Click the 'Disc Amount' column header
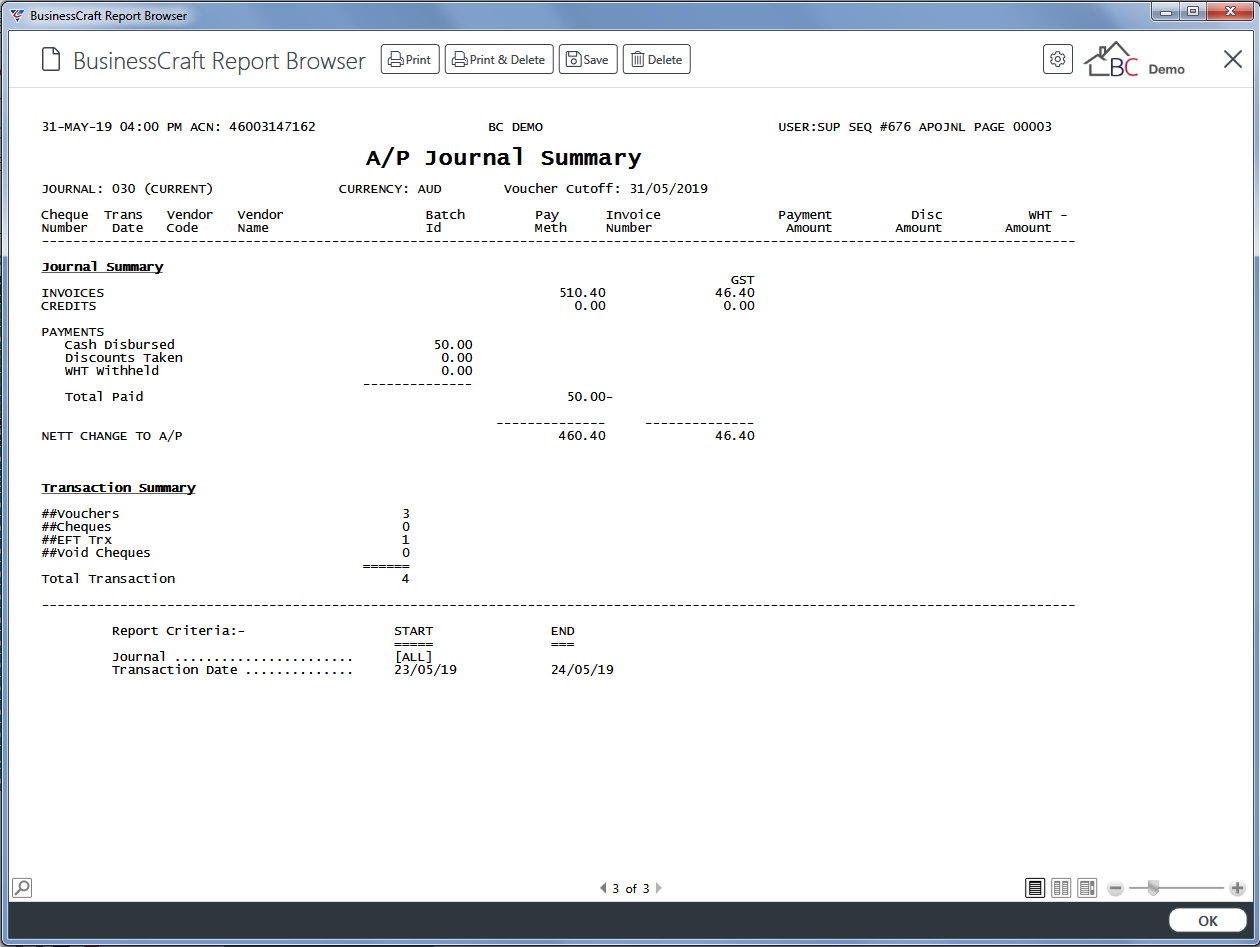Viewport: 1260px width, 947px height. pos(919,221)
